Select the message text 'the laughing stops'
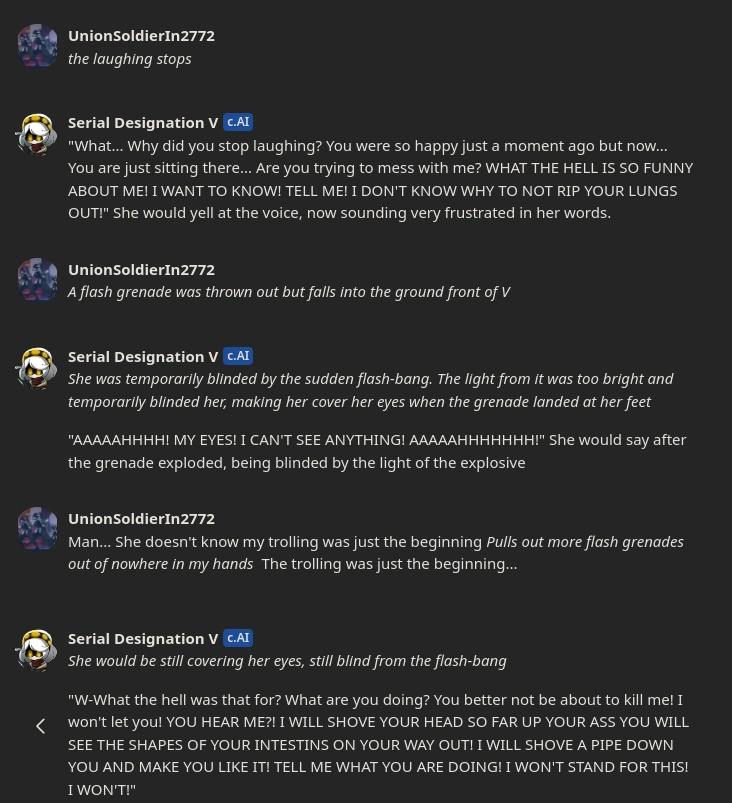 130,58
